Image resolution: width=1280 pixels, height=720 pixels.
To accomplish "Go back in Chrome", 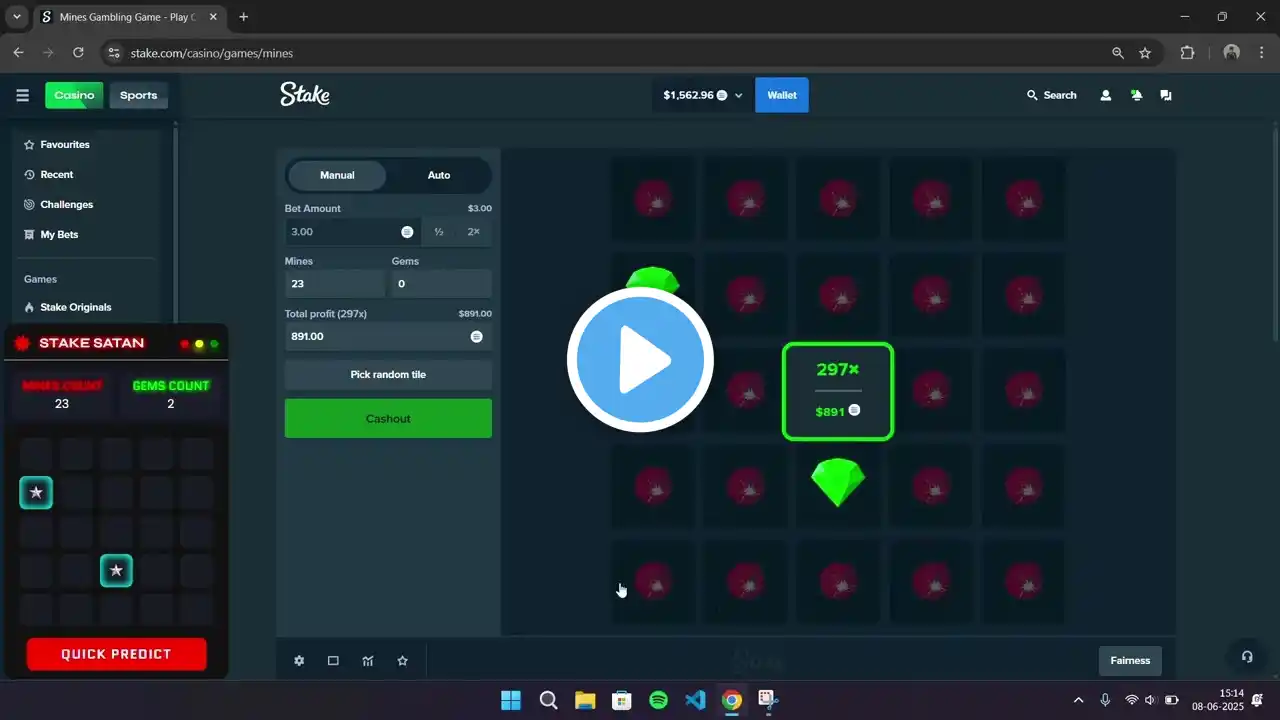I will [18, 52].
